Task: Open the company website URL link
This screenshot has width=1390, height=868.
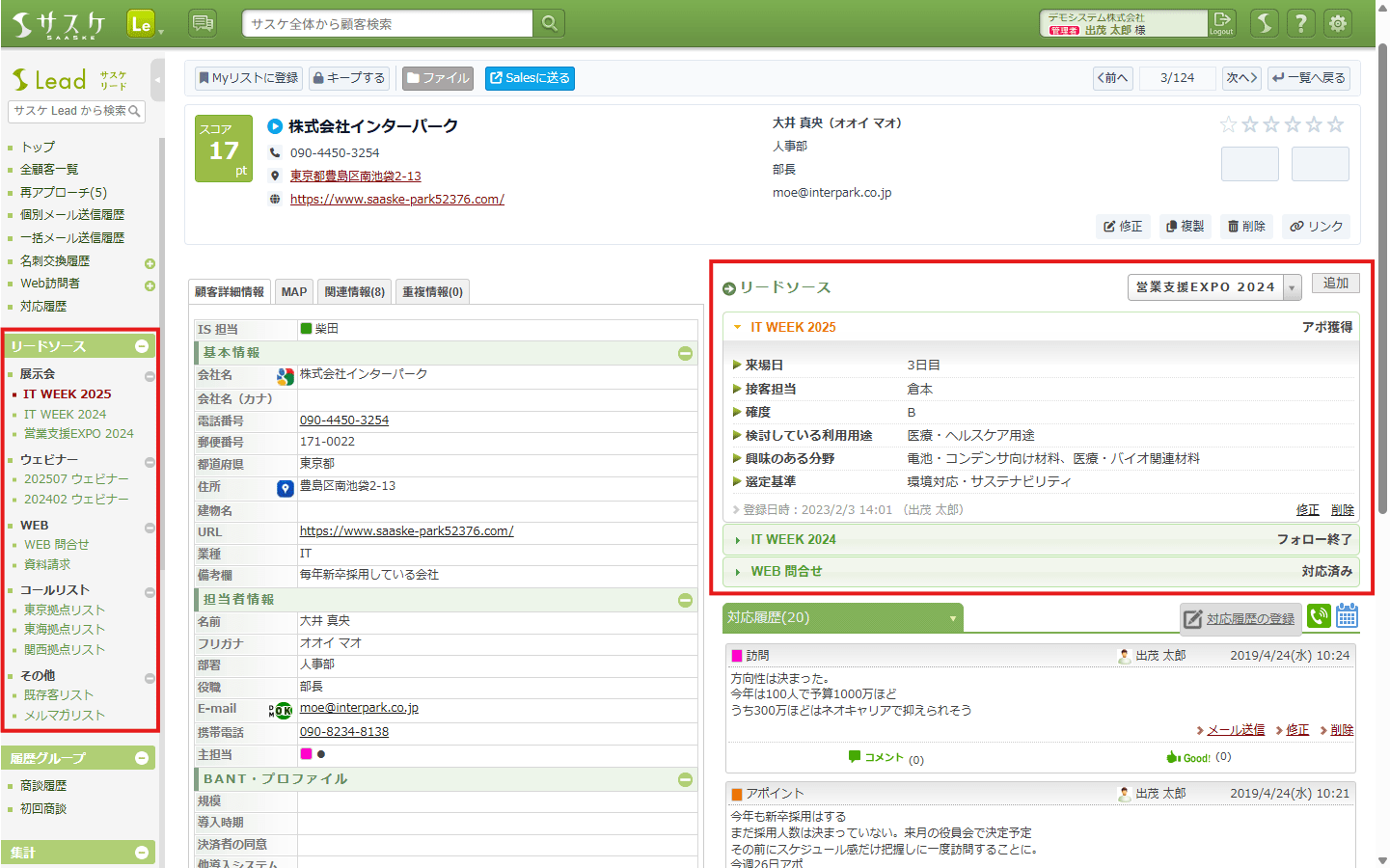Action: click(x=396, y=200)
